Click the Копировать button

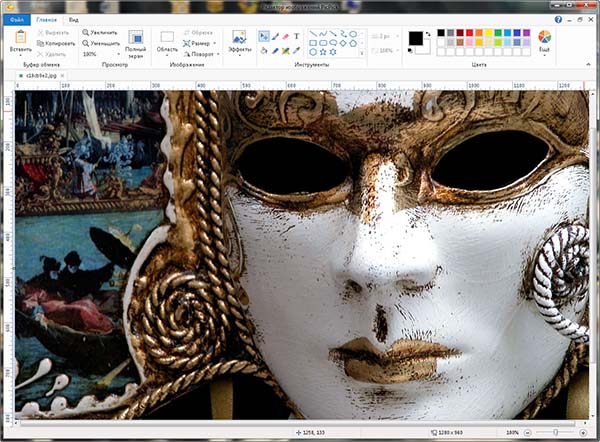[x=55, y=43]
